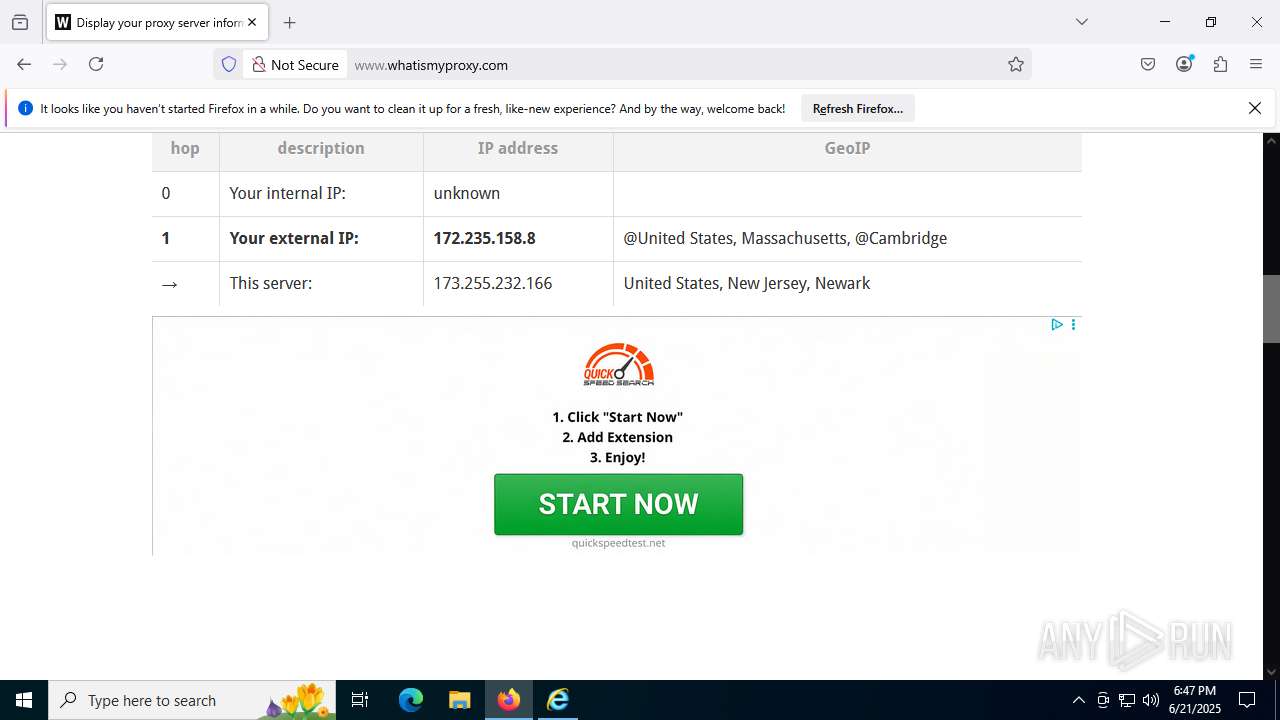Image resolution: width=1280 pixels, height=720 pixels.
Task: Bookmark this page with the star
Action: tap(1016, 64)
